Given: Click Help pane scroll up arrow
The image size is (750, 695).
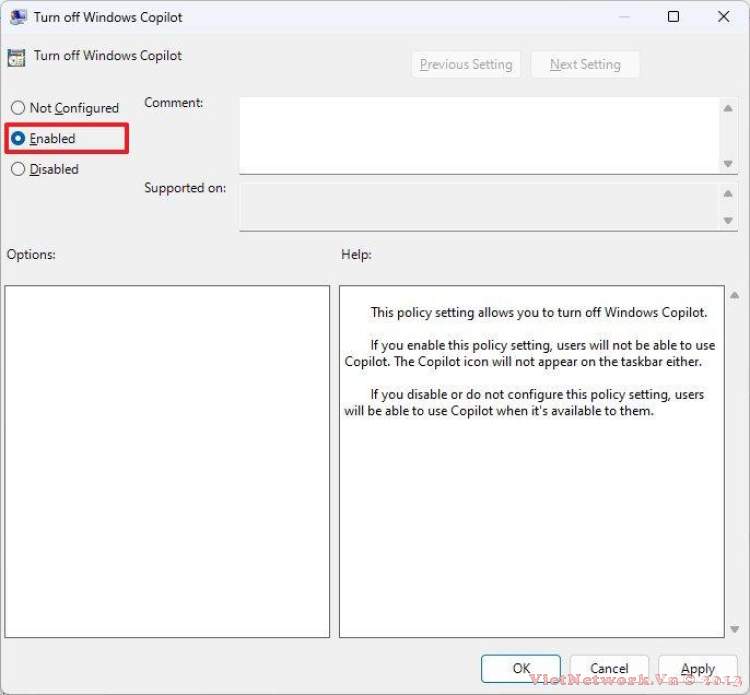Looking at the screenshot, I should tap(734, 295).
